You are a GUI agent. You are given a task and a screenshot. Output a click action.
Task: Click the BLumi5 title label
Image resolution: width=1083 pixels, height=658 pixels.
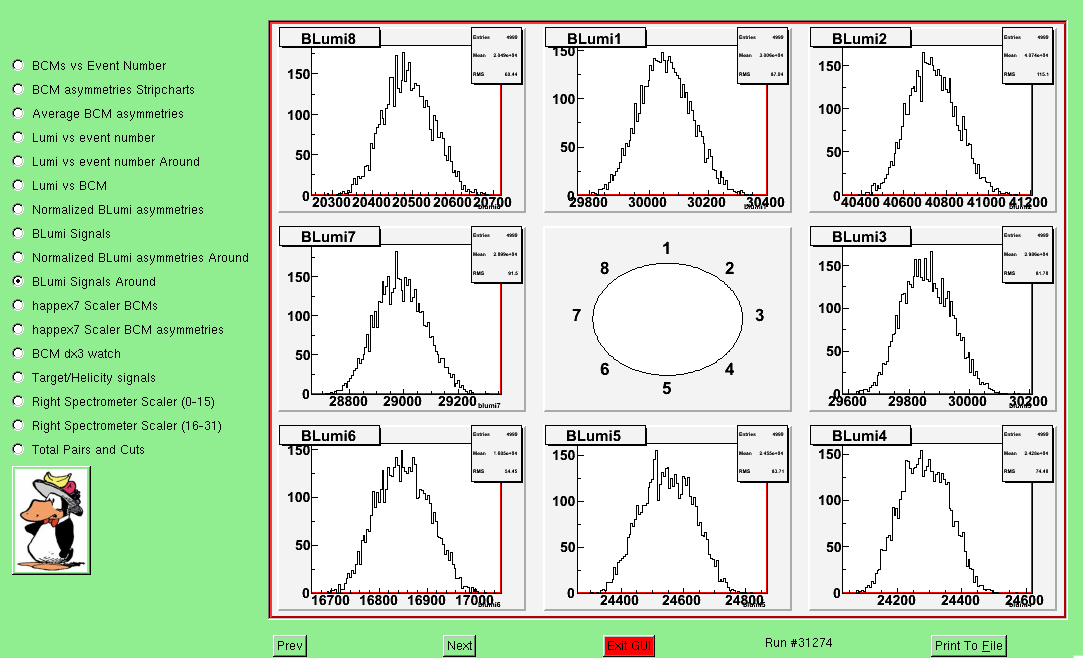(595, 435)
